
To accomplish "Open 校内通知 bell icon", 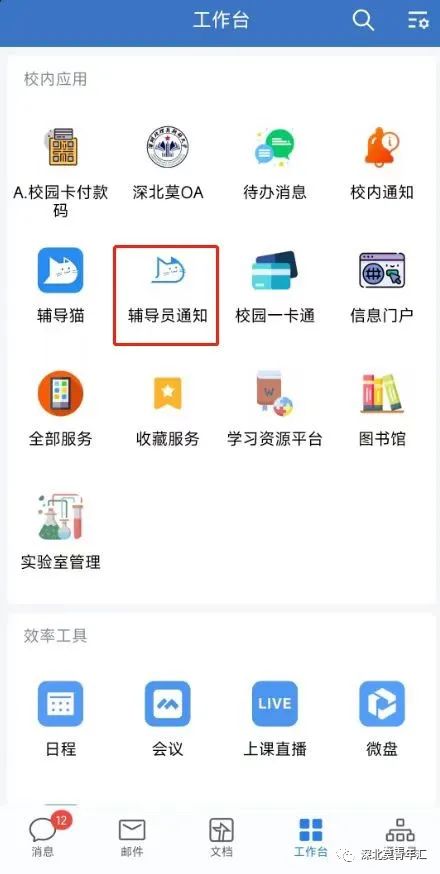I will click(382, 147).
